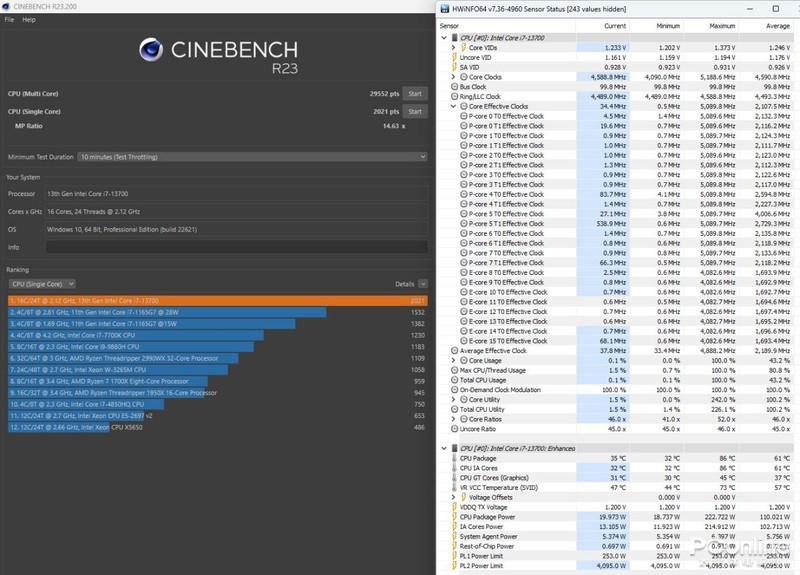Screen dimensions: 800x575
Task: Click the CPU GT Cores (Graphics) thermometer icon
Action: [454, 478]
